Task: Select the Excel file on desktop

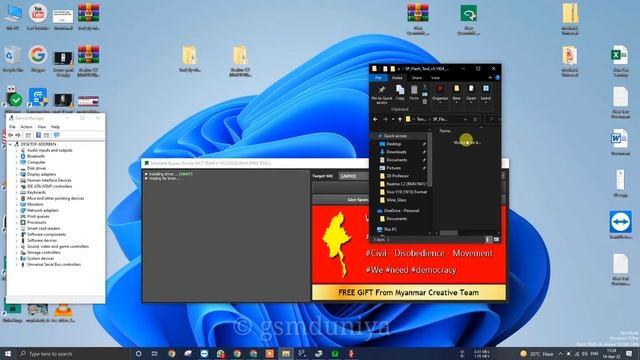Action: (x=620, y=60)
